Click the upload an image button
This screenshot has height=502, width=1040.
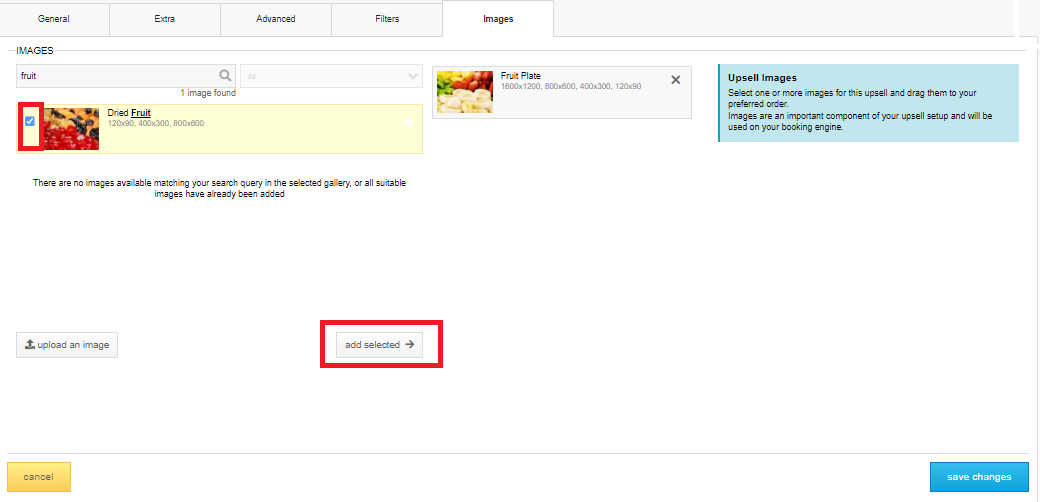[67, 345]
